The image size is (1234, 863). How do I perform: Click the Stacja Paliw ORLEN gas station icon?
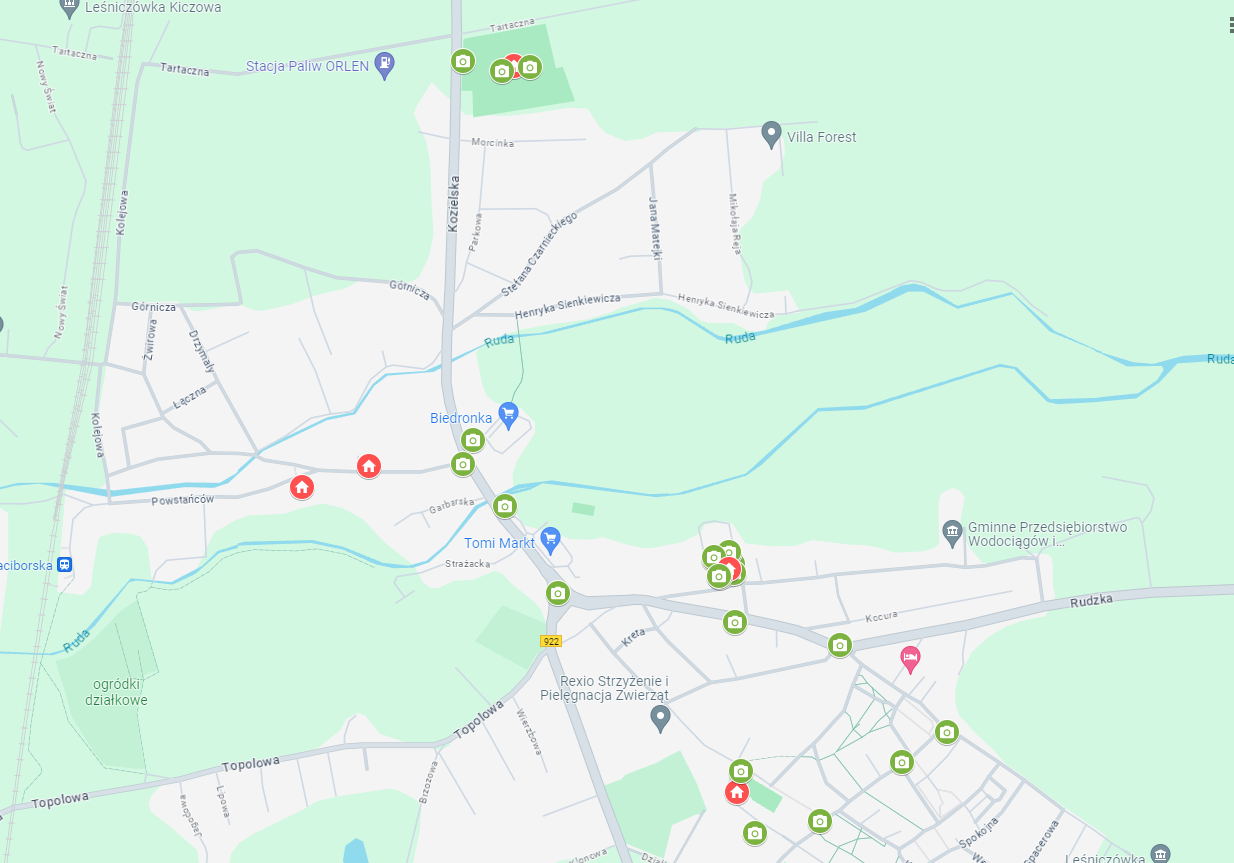pyautogui.click(x=384, y=66)
